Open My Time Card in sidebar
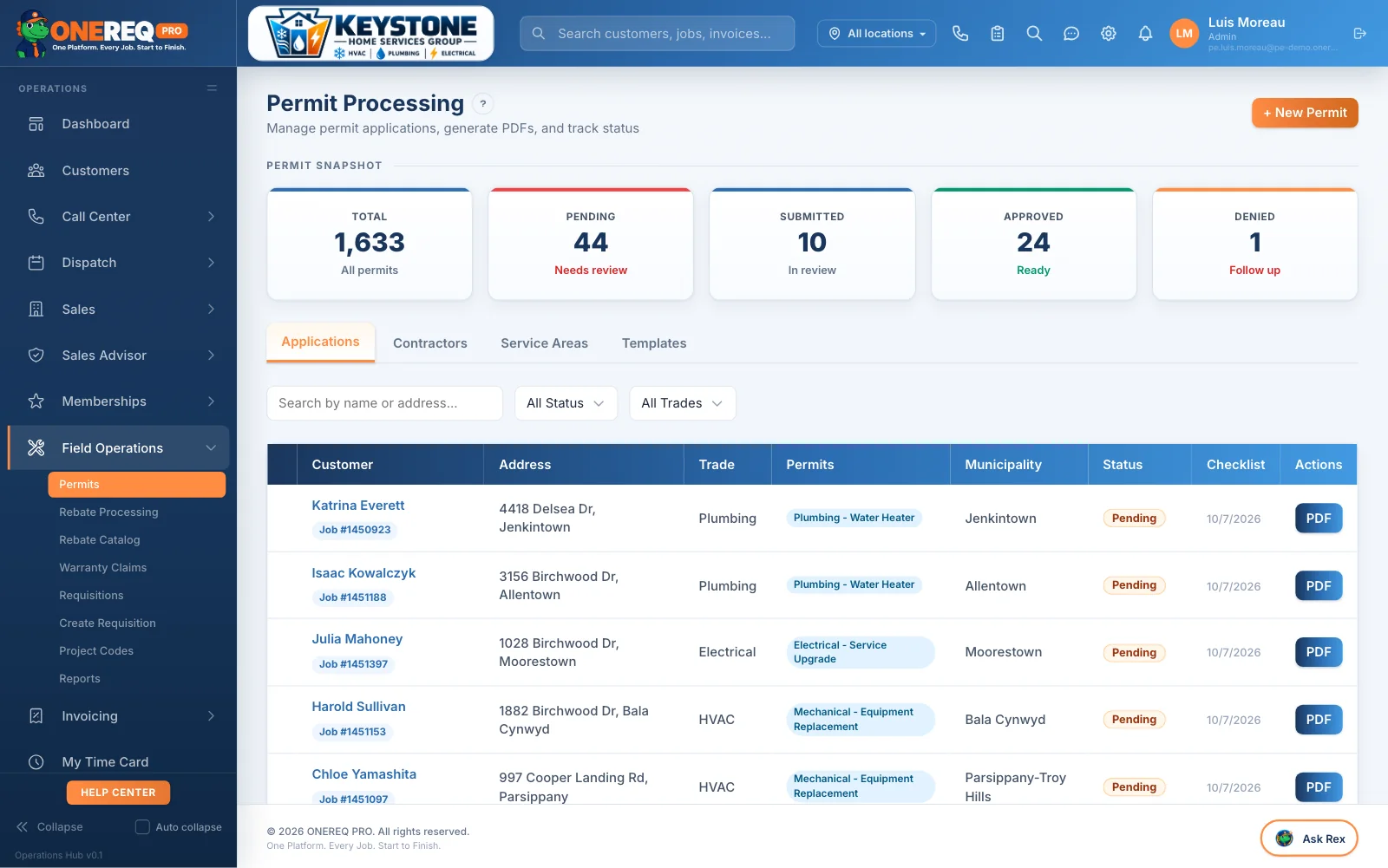Viewport: 1388px width, 868px height. coord(118,761)
